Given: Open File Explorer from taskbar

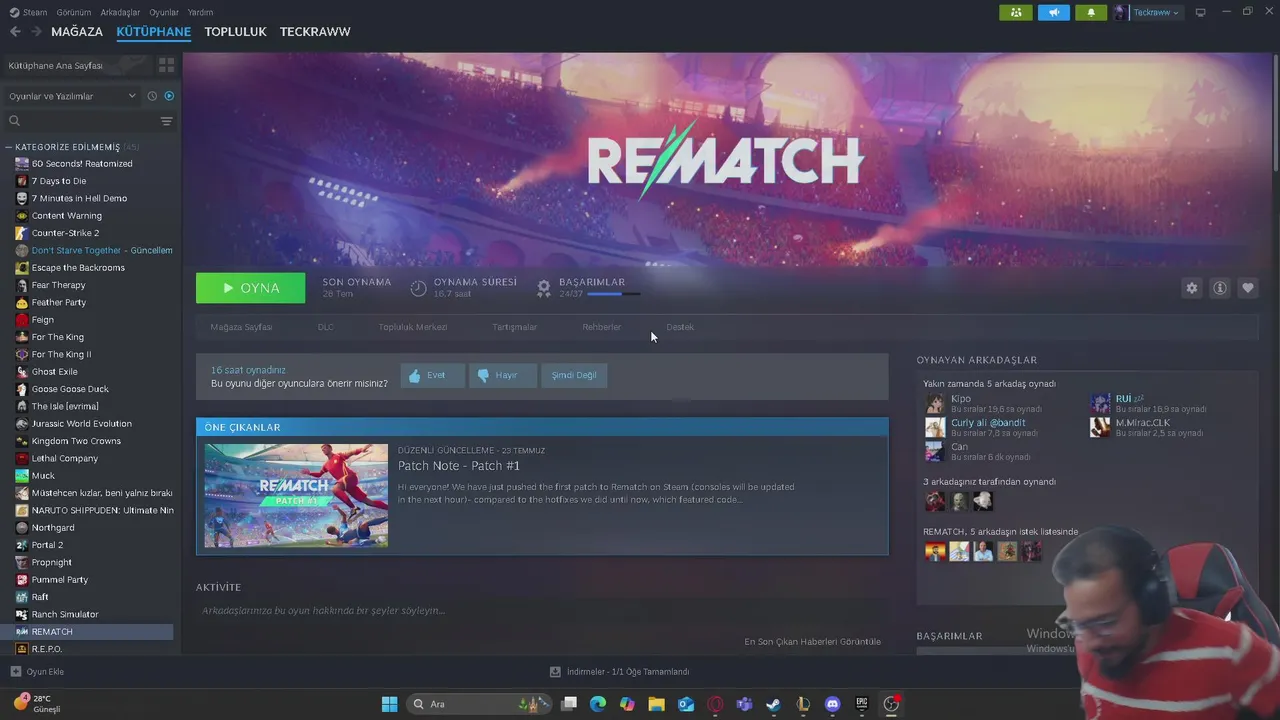Looking at the screenshot, I should click(657, 704).
